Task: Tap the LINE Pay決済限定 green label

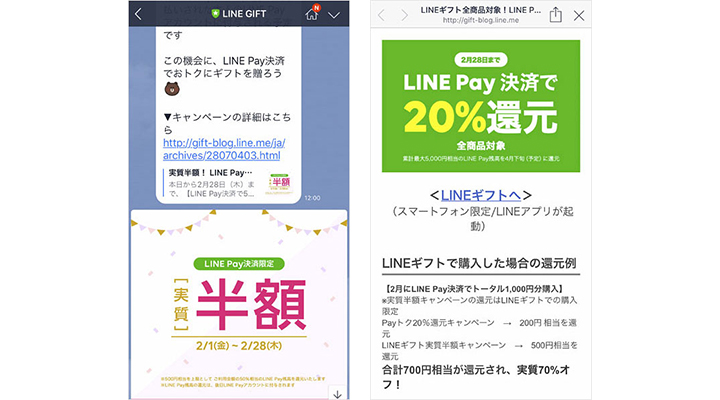Action: (239, 264)
